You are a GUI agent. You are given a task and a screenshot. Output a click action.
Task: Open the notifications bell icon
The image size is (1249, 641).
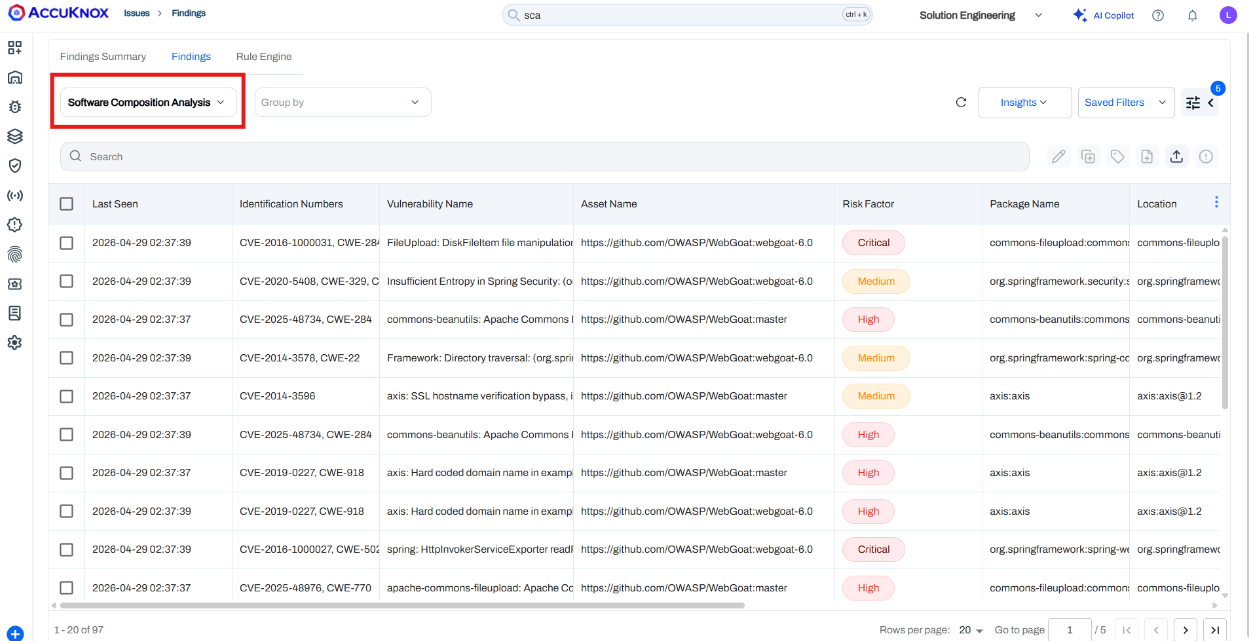[x=1192, y=15]
